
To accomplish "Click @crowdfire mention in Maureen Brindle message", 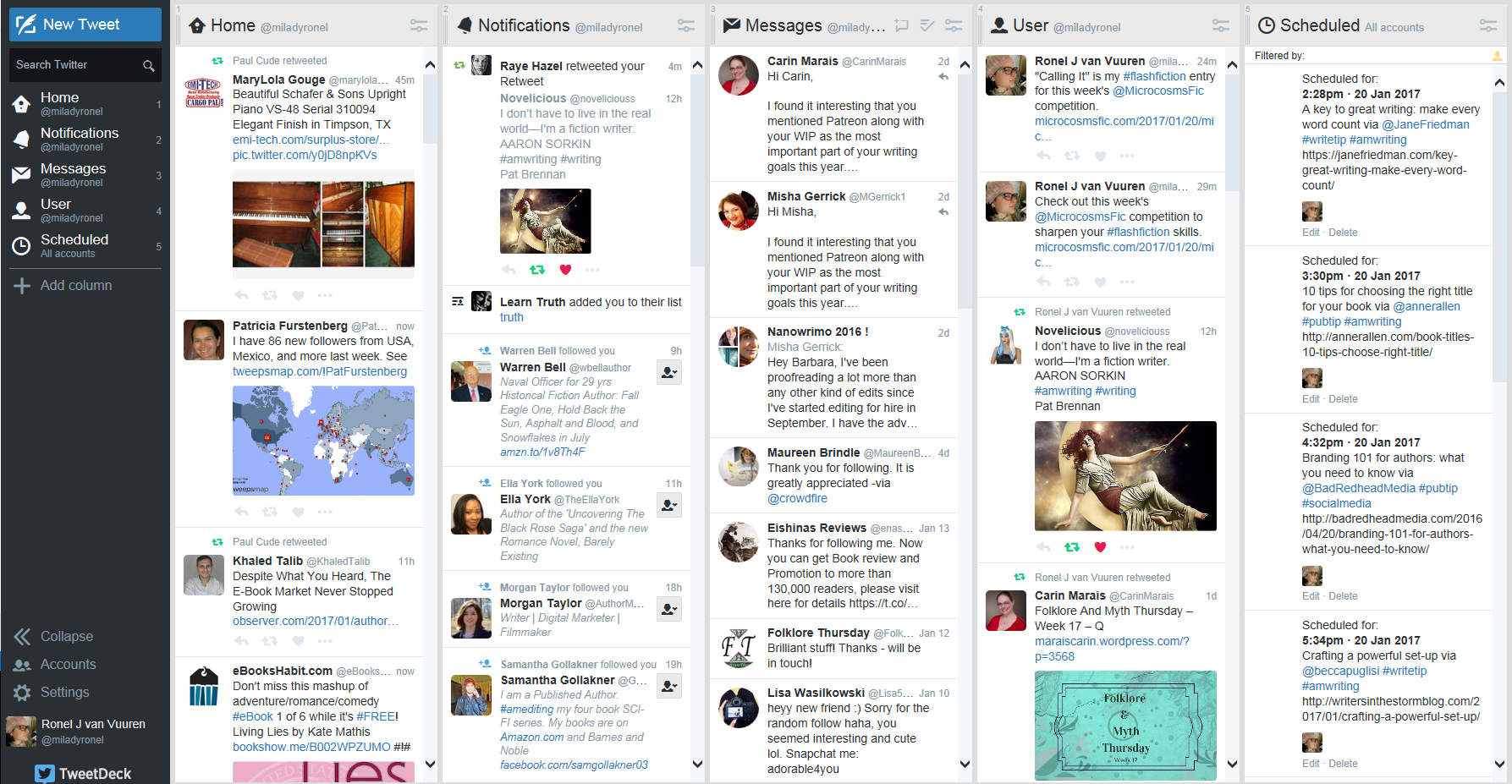I will point(797,499).
